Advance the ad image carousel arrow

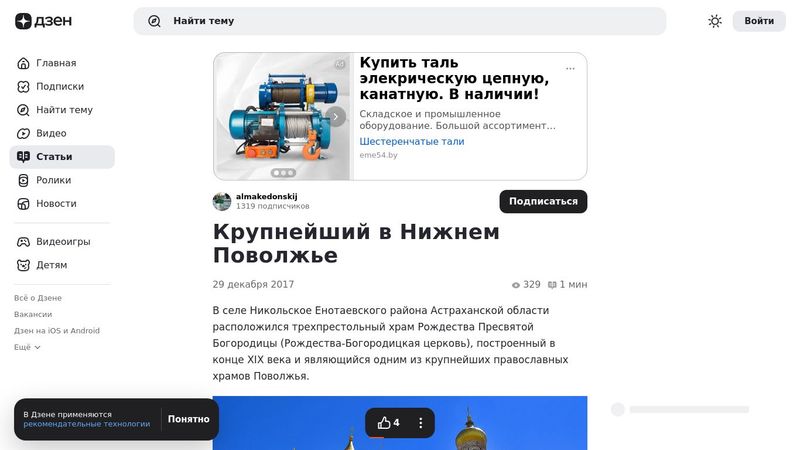[x=335, y=116]
